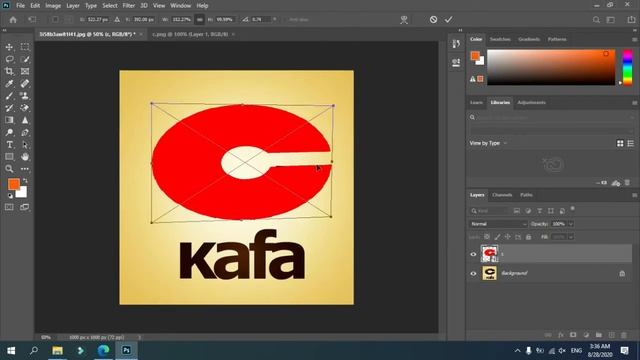Select the Rectangular Marquee tool
Screen dimensions: 640x360
25,47
